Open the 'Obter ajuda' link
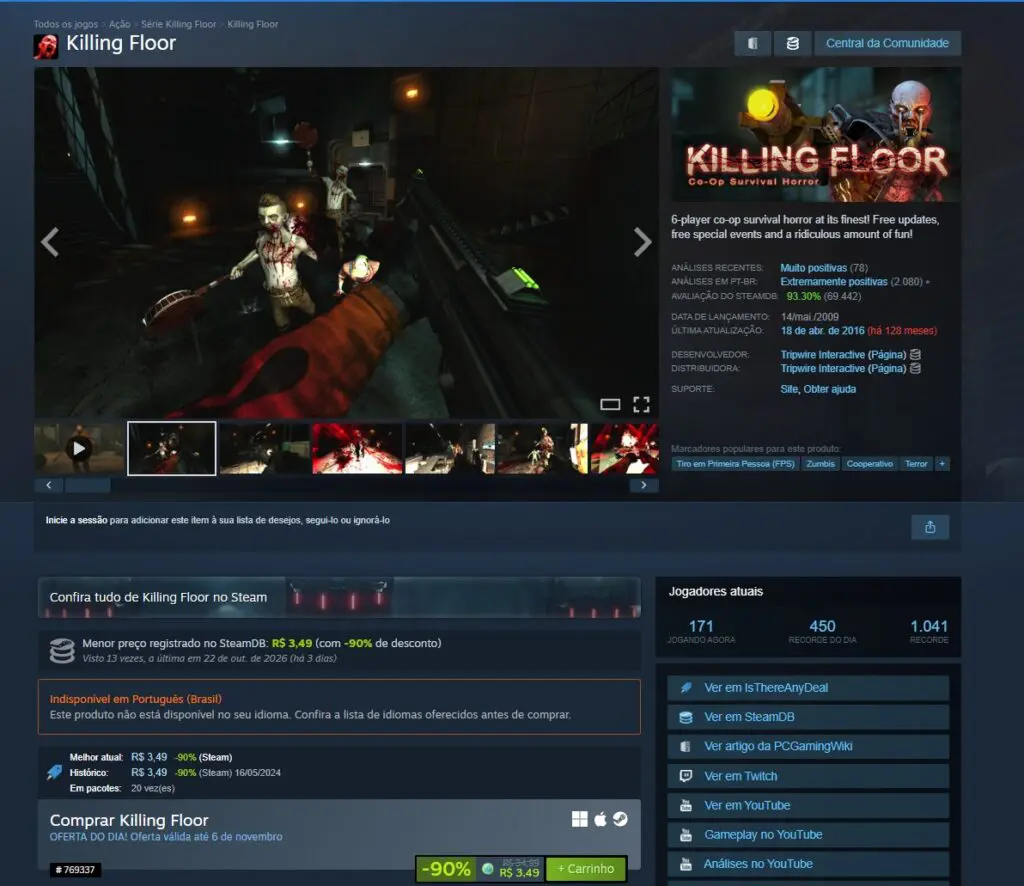 829,389
